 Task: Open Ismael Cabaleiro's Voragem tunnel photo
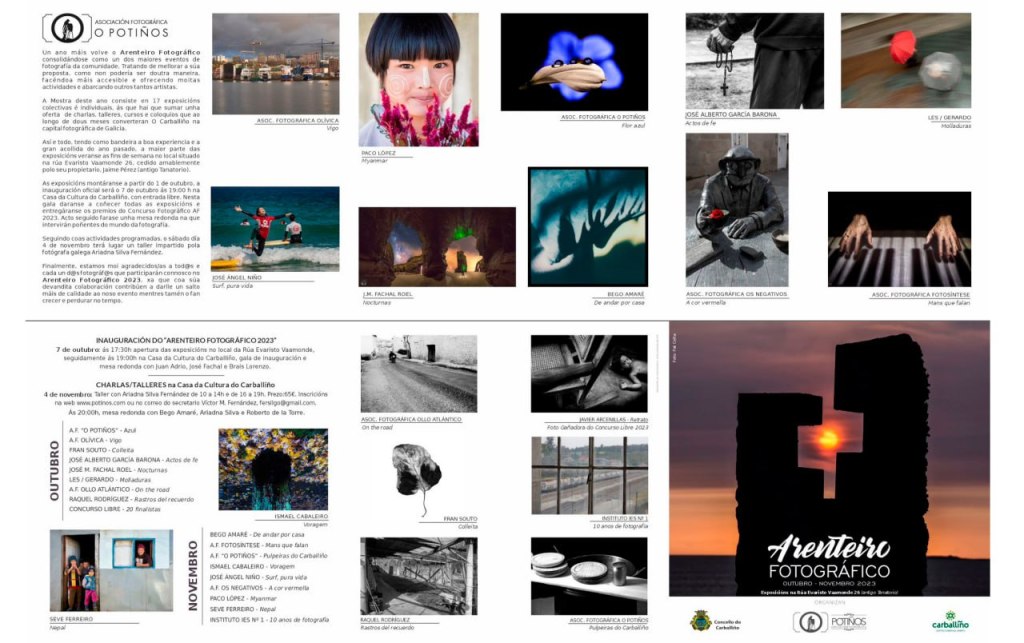(272, 469)
